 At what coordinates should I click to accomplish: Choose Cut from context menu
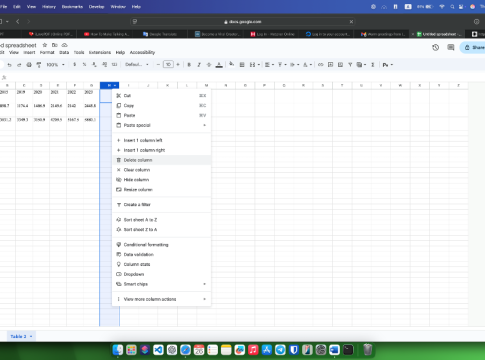[161, 96]
